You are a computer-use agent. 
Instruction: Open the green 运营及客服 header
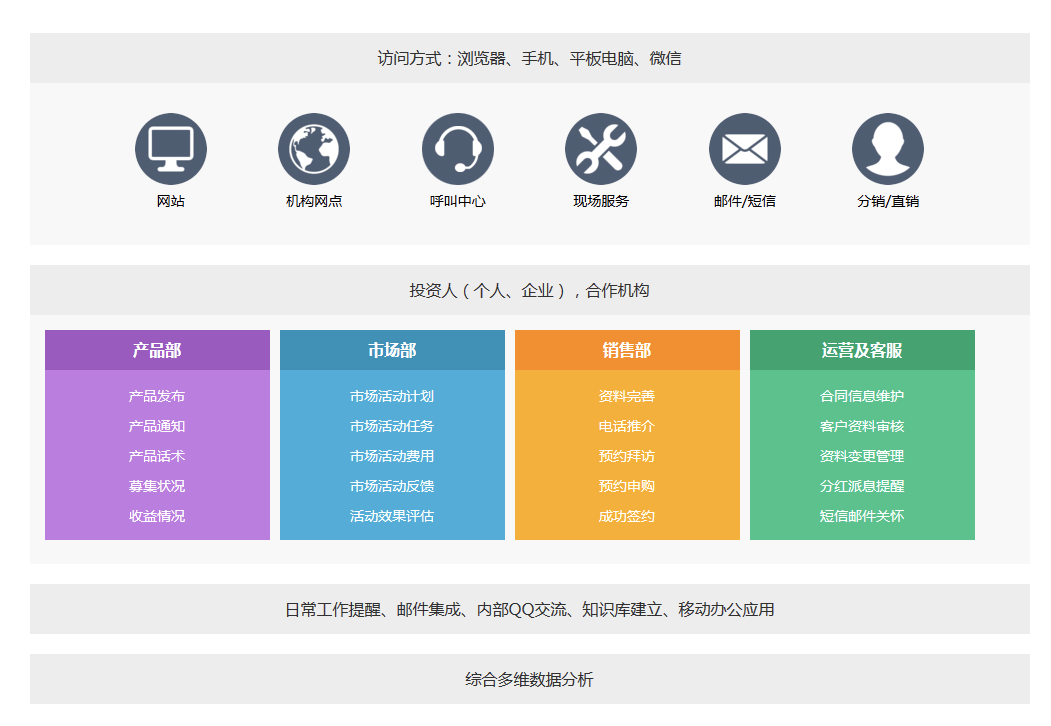pyautogui.click(x=862, y=350)
